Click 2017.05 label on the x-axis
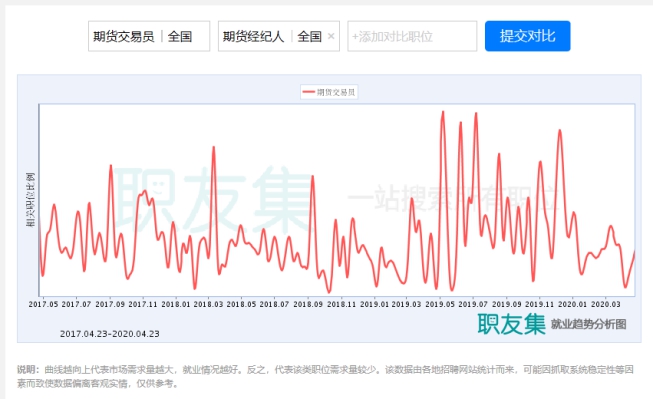Screen dimensions: 653x399 [43, 304]
